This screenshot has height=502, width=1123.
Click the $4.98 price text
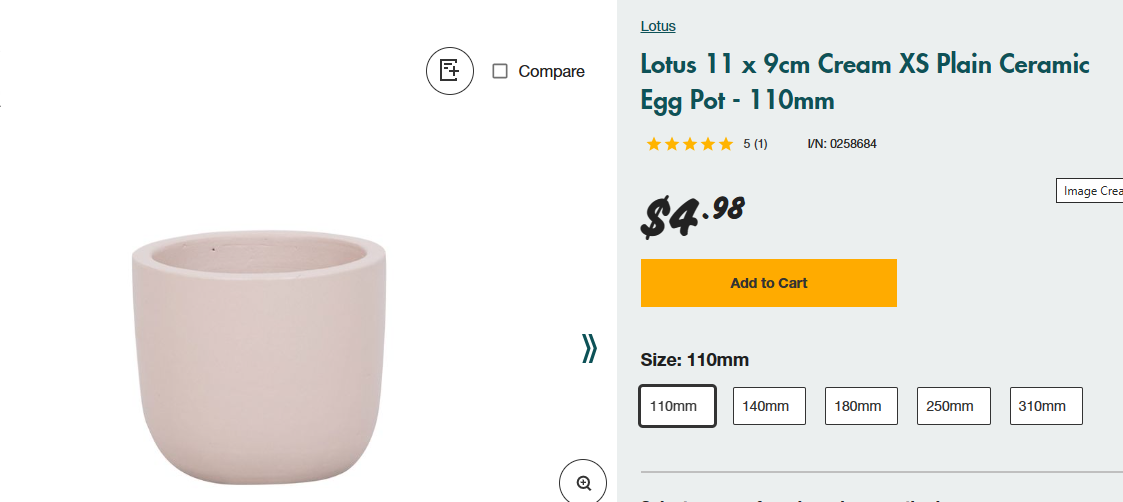[x=693, y=214]
